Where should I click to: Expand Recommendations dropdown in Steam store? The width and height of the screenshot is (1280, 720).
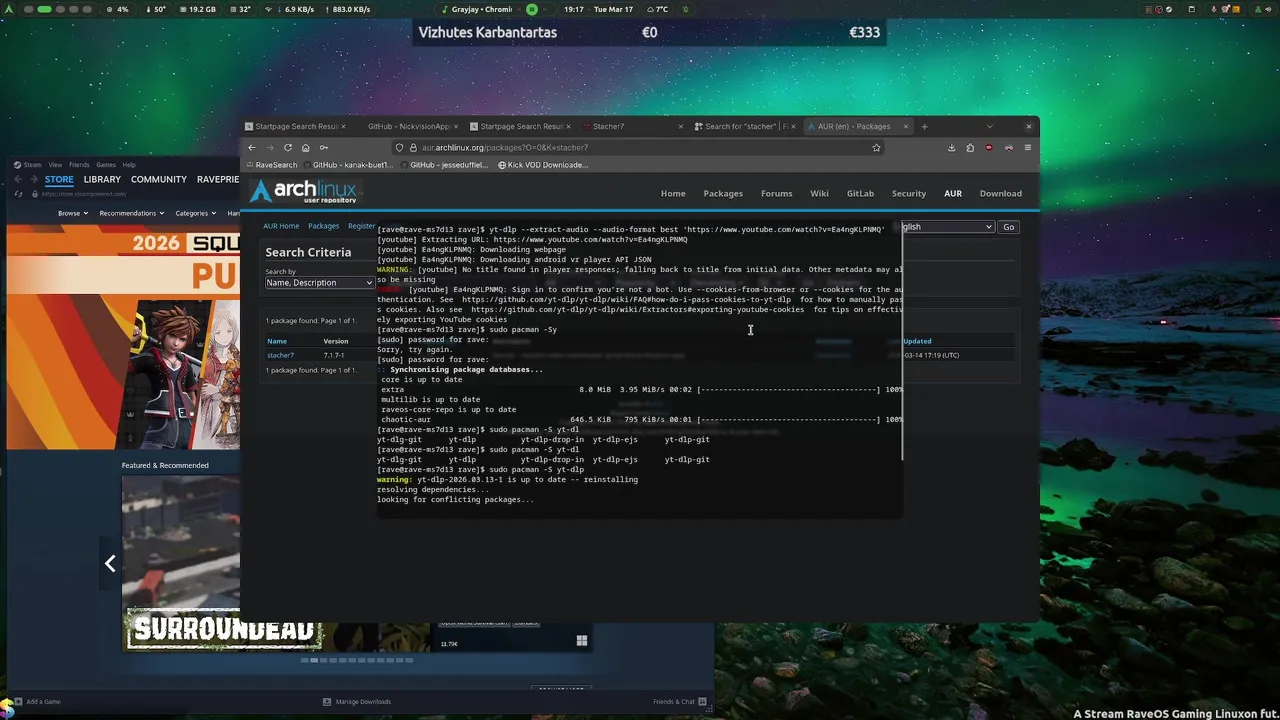(131, 213)
